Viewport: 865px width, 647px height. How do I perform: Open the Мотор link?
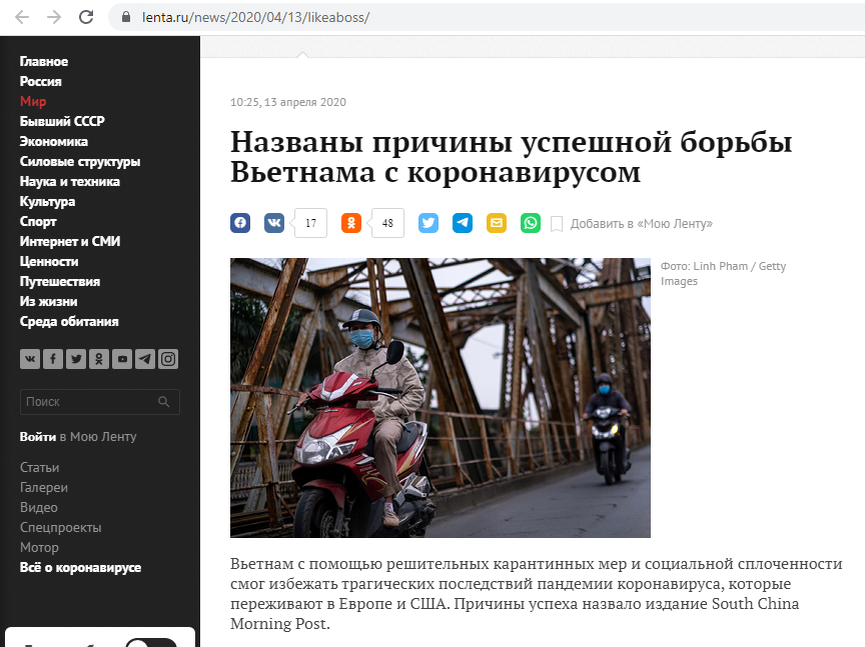[x=39, y=547]
